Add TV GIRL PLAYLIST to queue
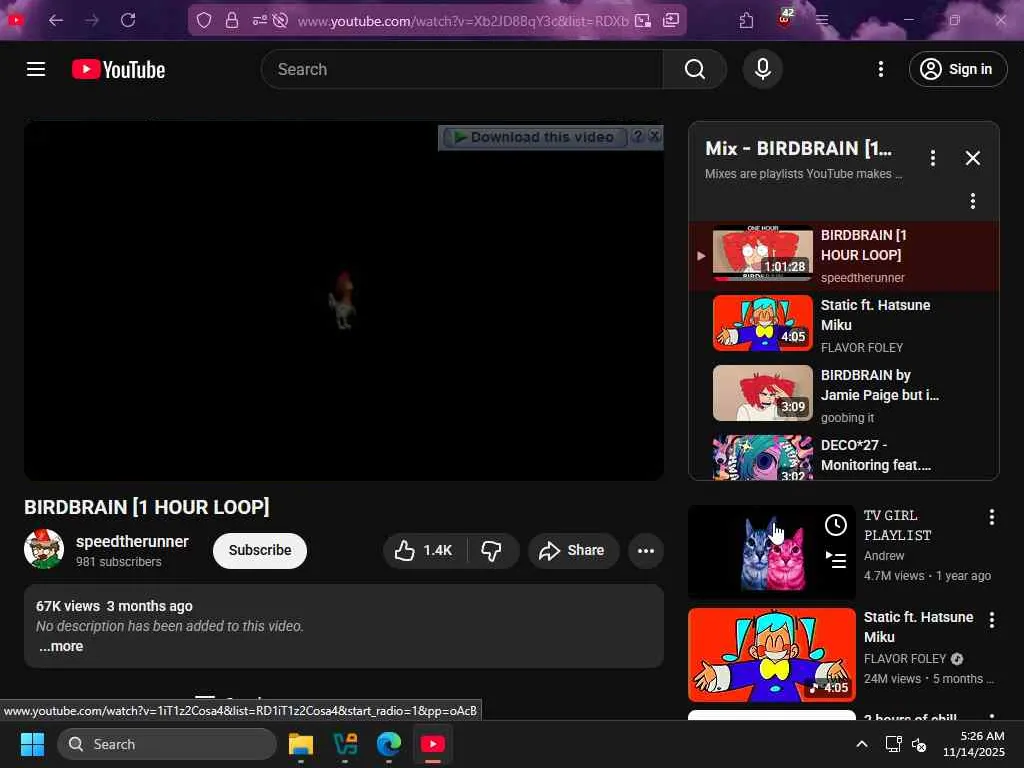Viewport: 1024px width, 768px height. point(836,560)
